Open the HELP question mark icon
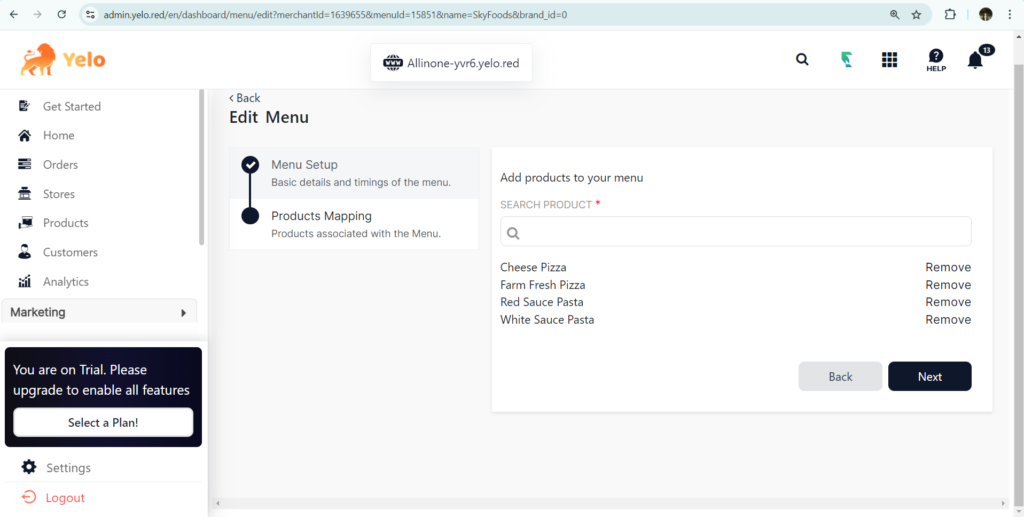Screen dimensions: 1024x517 [x=936, y=59]
